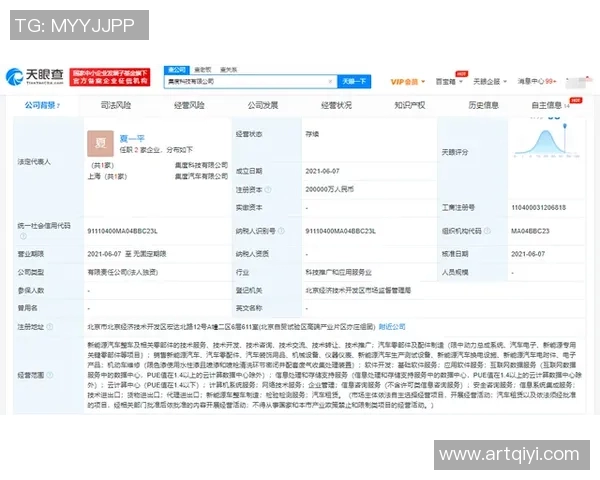The height and width of the screenshot is (480, 600).
Task: Open the 百宝箱 dropdown
Action: [449, 82]
